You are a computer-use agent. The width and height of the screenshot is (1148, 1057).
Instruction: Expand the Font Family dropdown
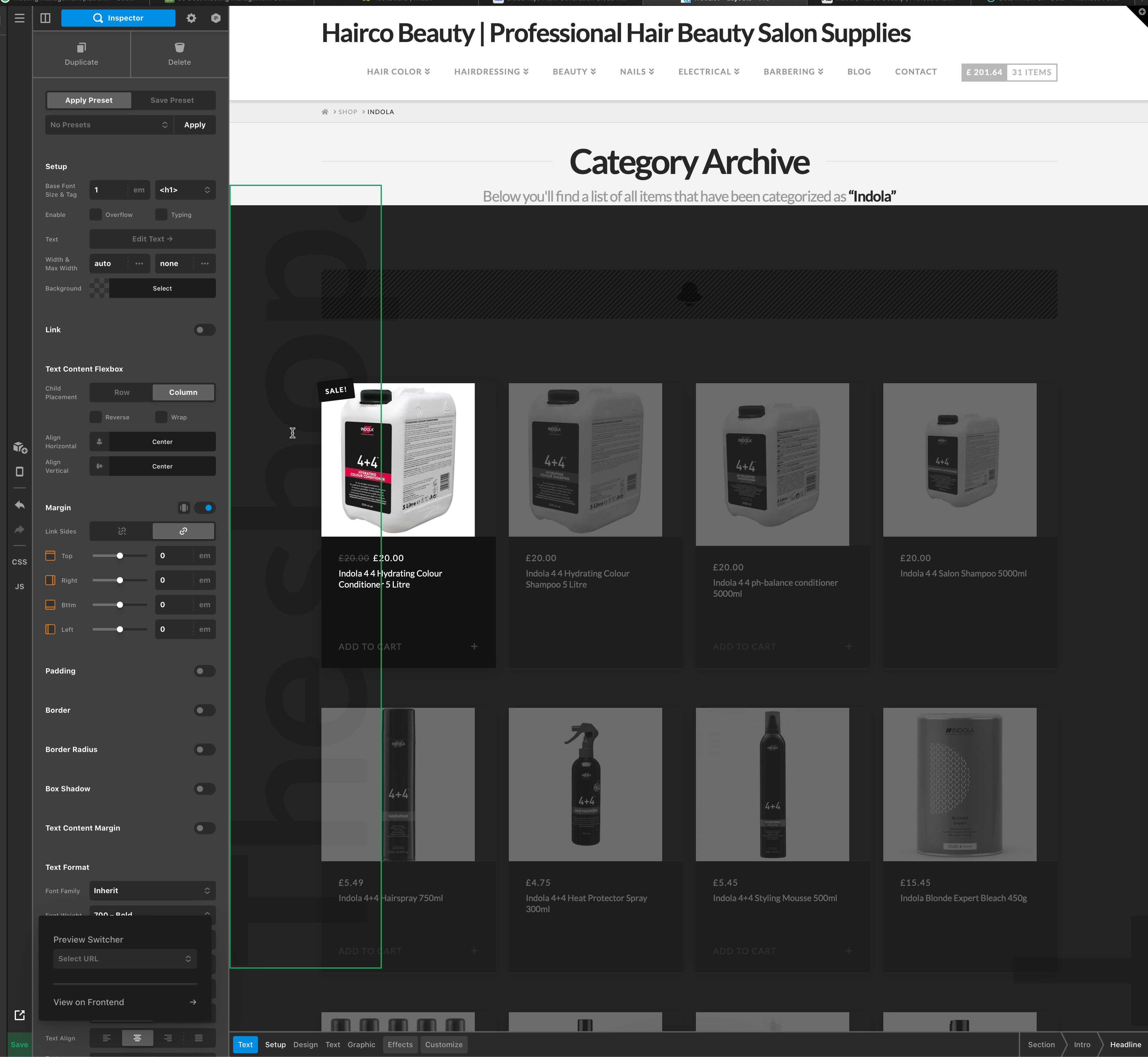pyautogui.click(x=152, y=891)
